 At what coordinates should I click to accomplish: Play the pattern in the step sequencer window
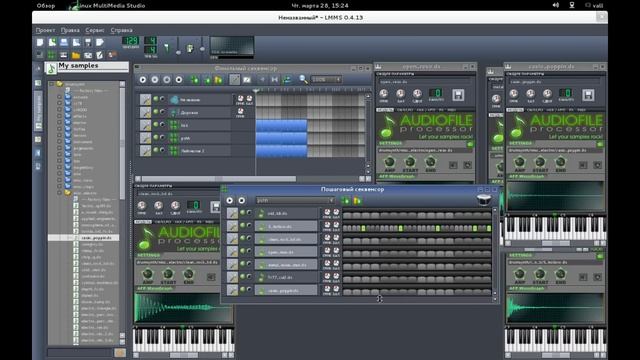pyautogui.click(x=229, y=200)
